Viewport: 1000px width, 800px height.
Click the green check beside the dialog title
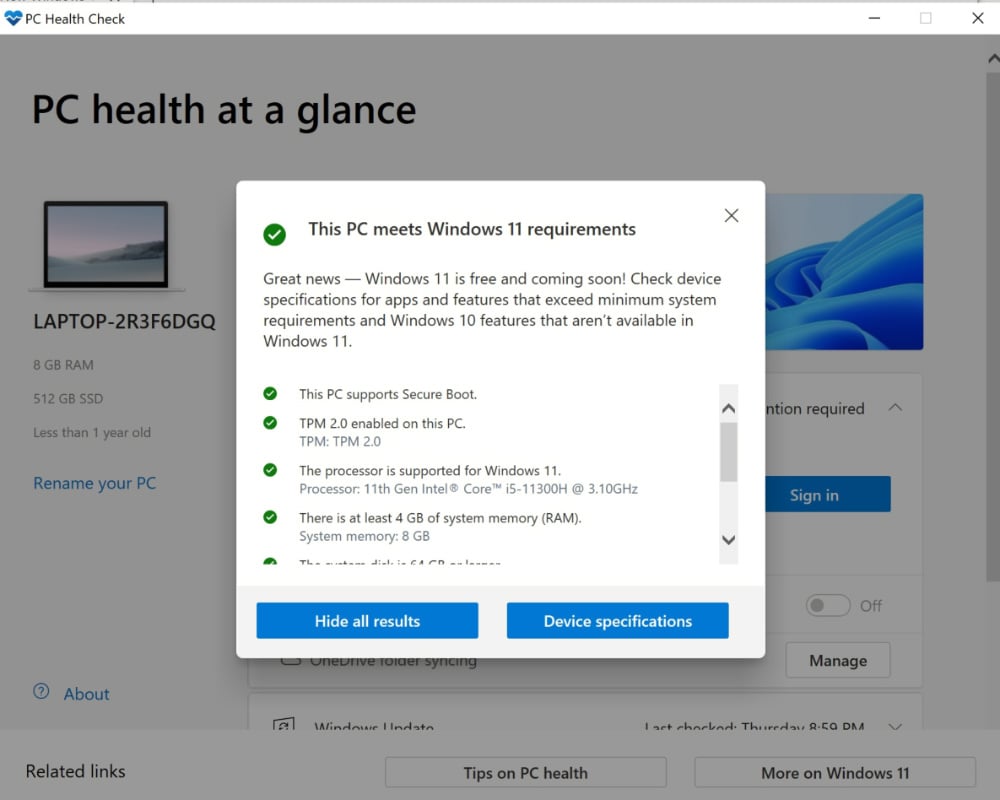click(274, 234)
